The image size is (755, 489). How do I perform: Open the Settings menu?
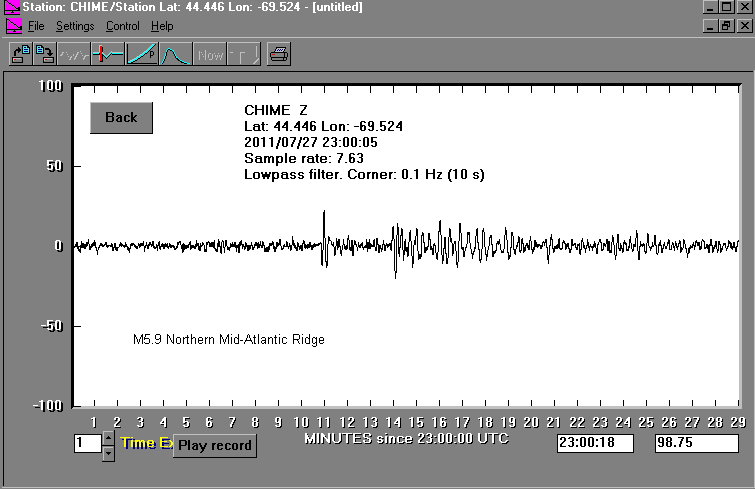click(75, 26)
